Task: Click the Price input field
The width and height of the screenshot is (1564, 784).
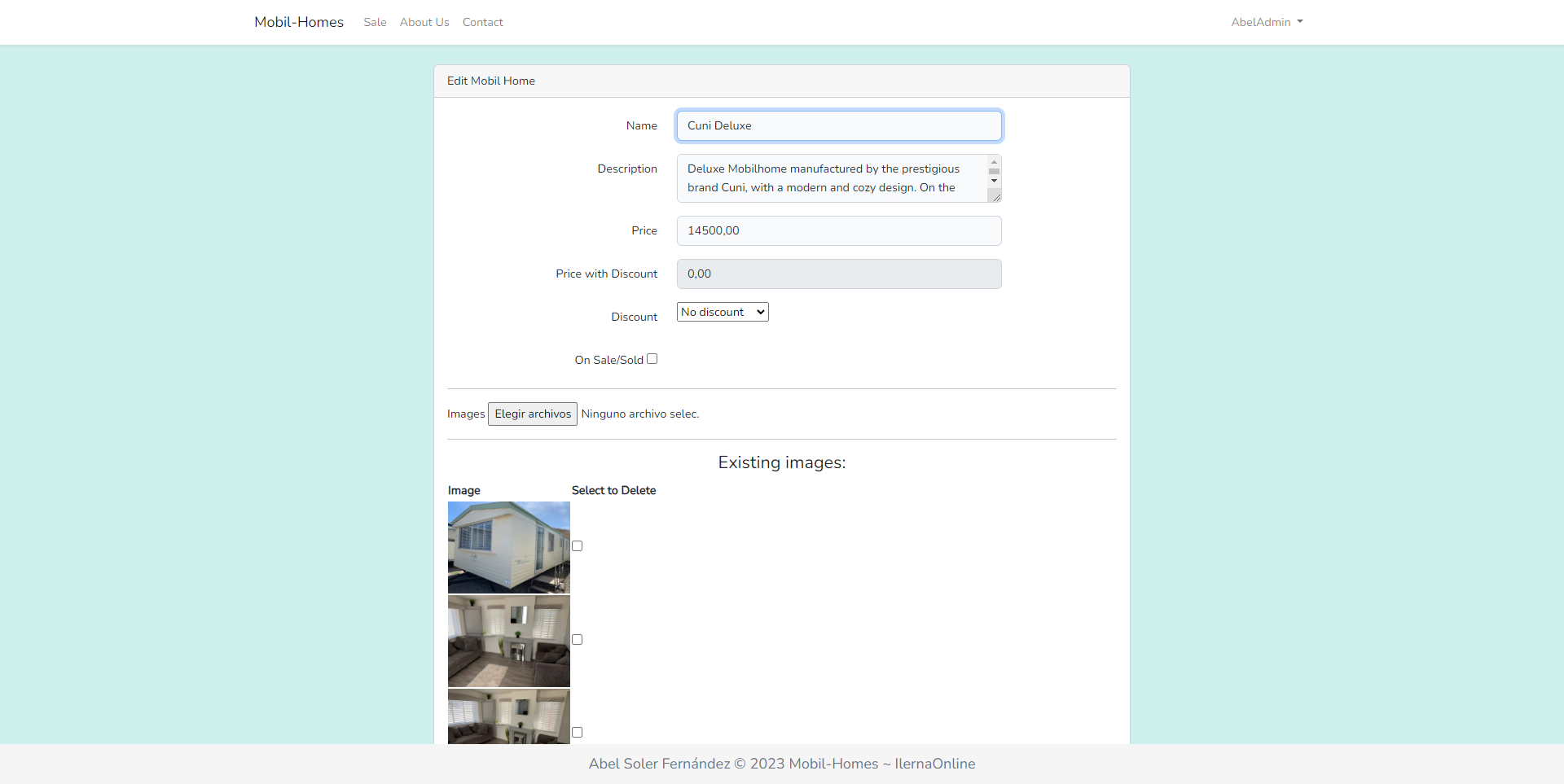Action: [x=838, y=230]
